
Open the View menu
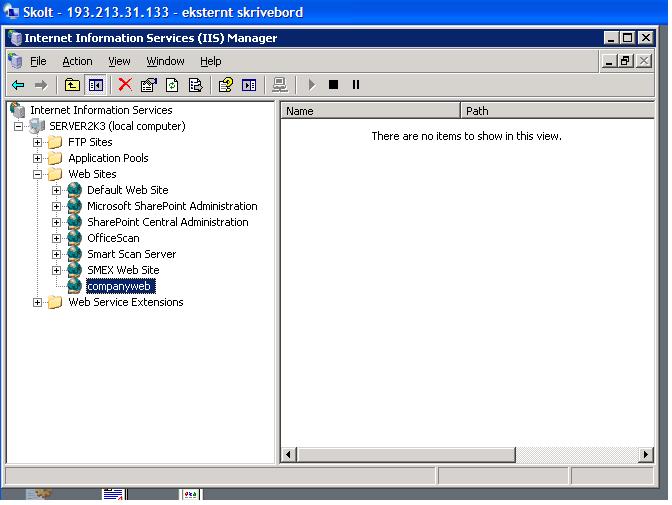(119, 61)
